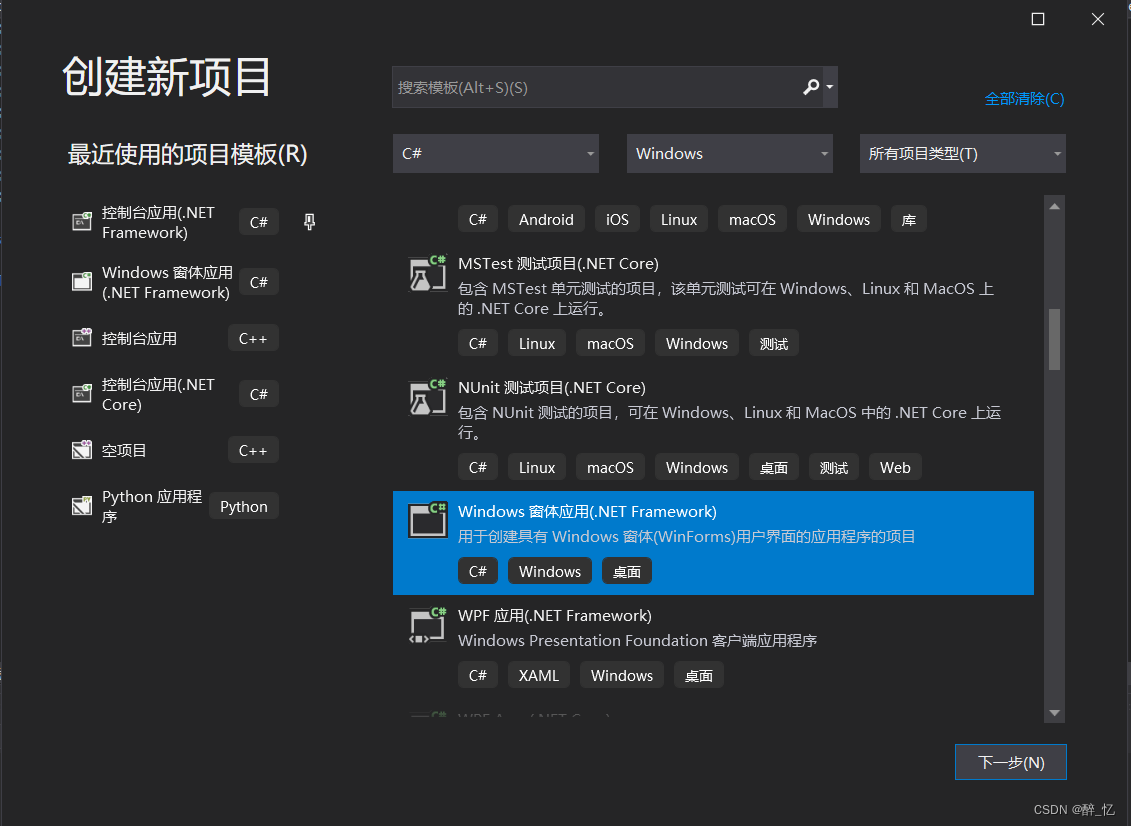
Task: Click the Python 应用程序 icon
Action: click(x=81, y=505)
